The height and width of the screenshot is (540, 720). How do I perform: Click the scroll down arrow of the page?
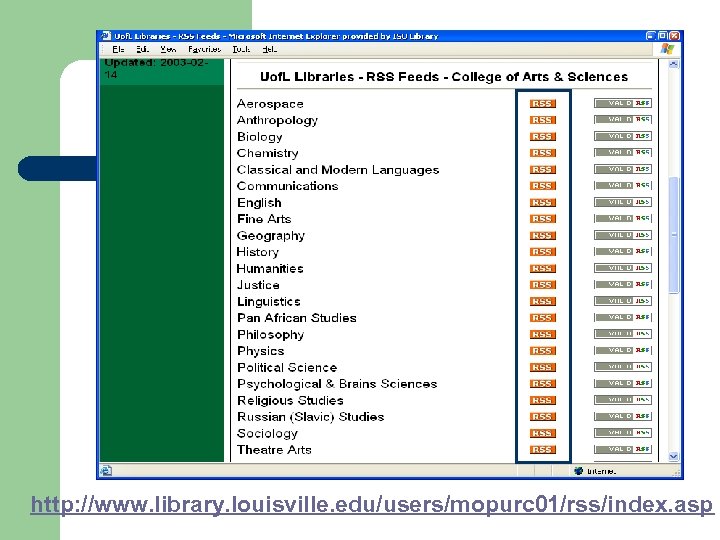[674, 456]
